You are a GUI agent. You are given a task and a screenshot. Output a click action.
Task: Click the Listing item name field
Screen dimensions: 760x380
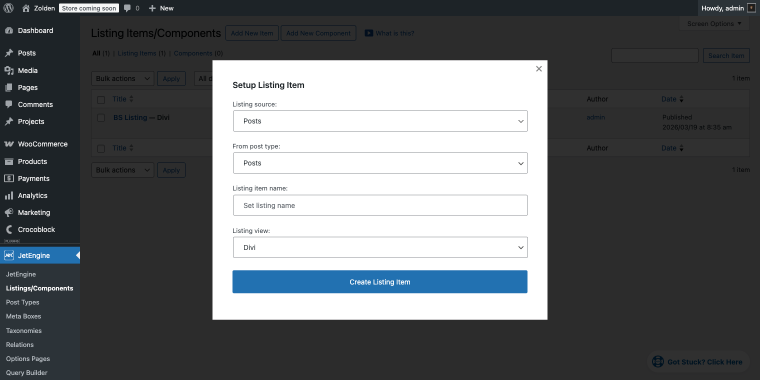coord(380,206)
